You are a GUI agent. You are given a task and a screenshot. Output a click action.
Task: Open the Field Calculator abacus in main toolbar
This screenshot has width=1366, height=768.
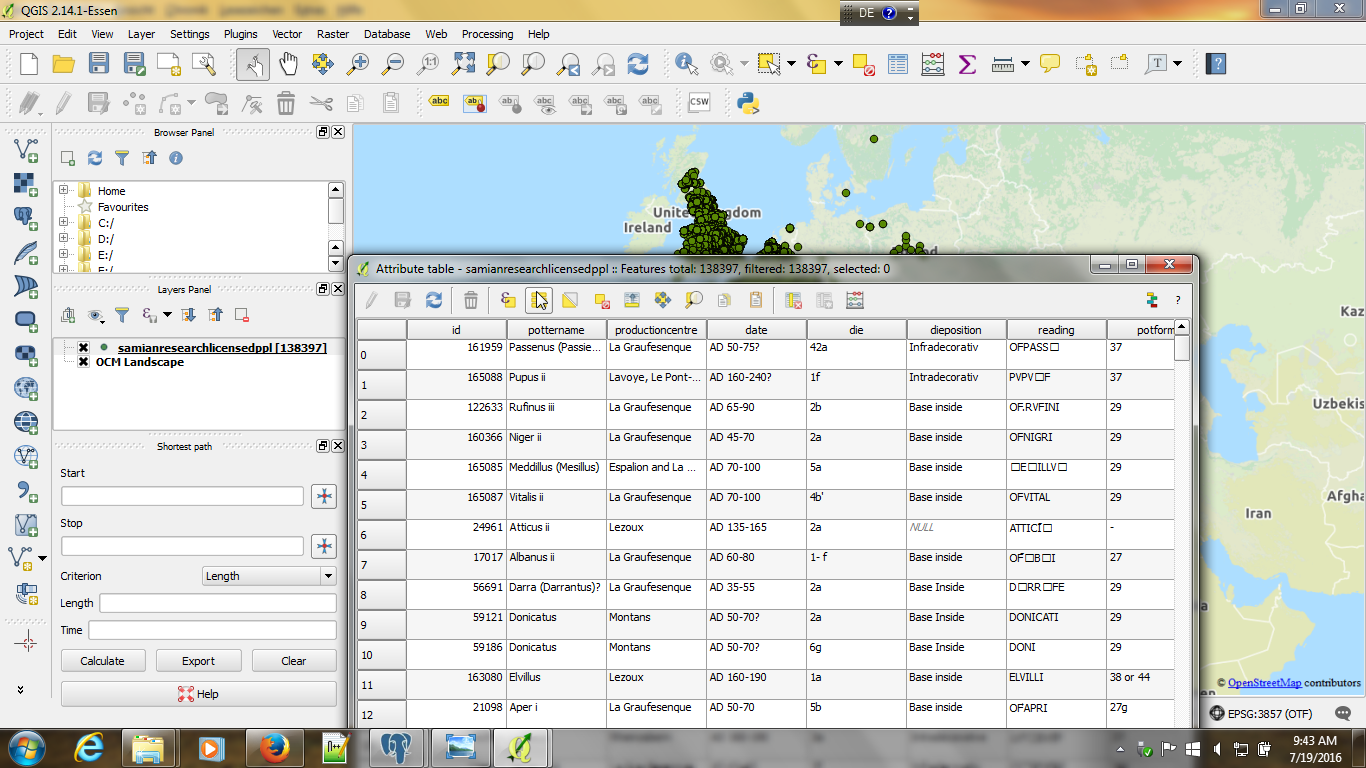pos(932,64)
